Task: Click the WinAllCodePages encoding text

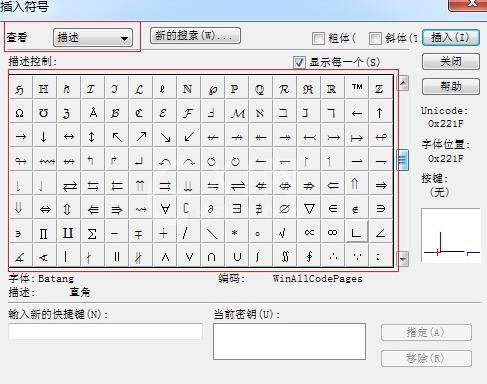Action: click(318, 278)
